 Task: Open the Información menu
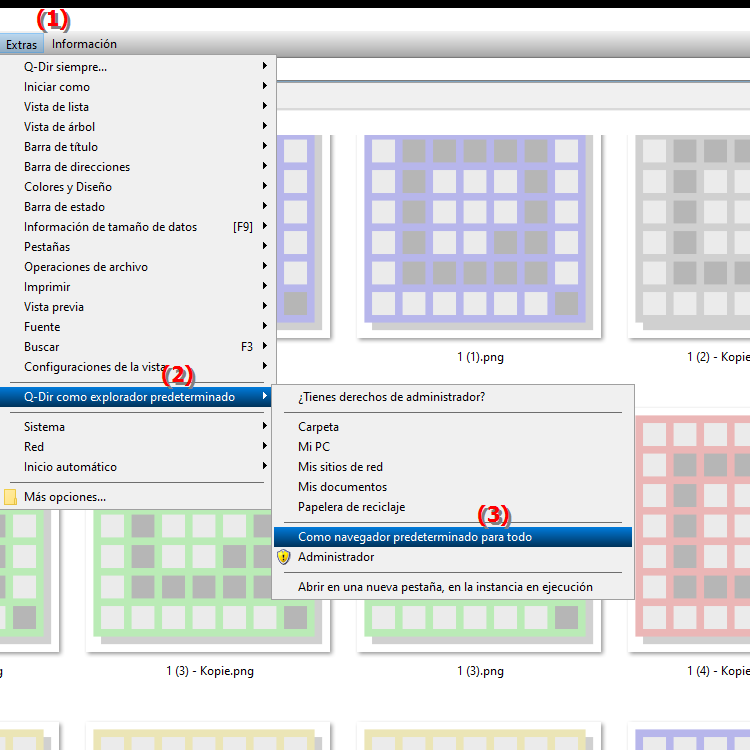[x=84, y=44]
